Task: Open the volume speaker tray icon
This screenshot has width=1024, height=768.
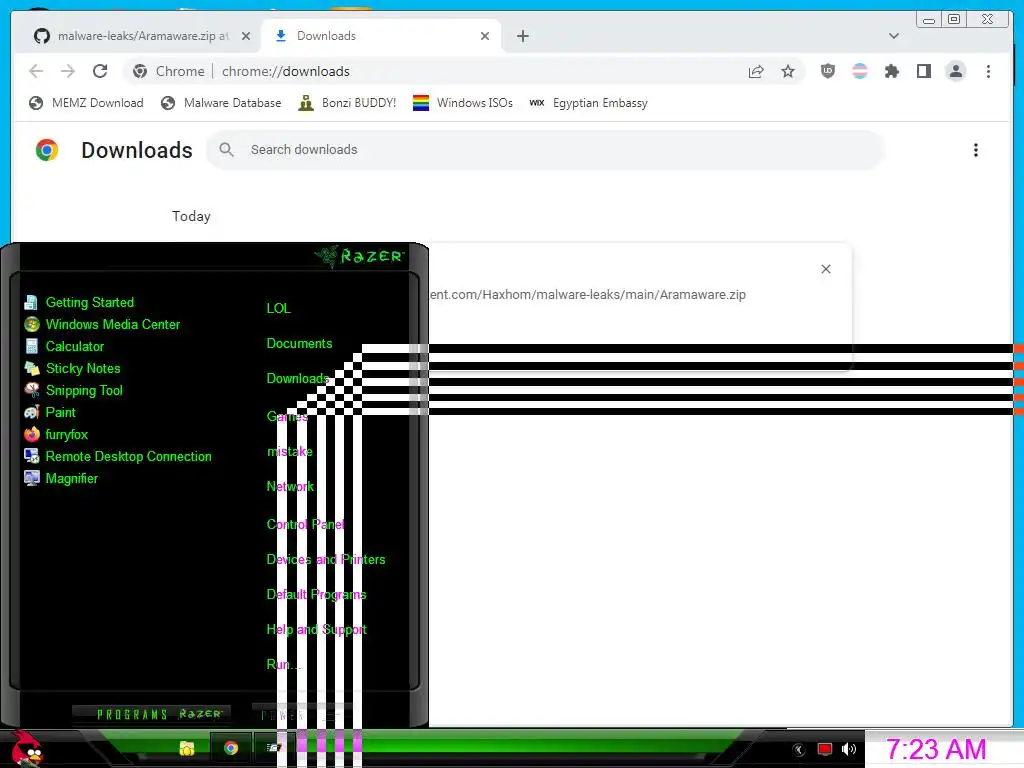Action: pyautogui.click(x=849, y=750)
